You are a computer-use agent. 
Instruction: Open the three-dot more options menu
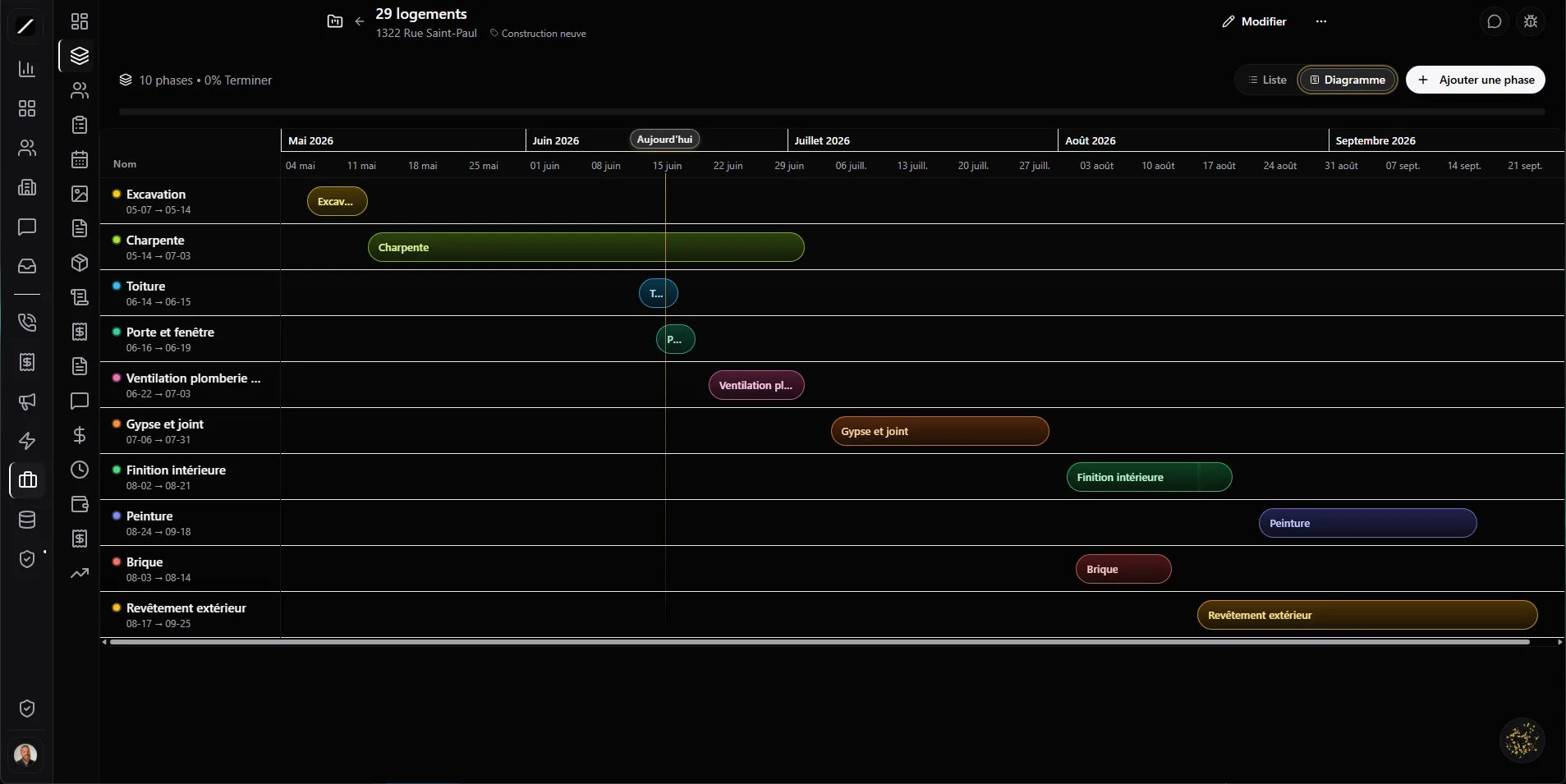(x=1320, y=21)
